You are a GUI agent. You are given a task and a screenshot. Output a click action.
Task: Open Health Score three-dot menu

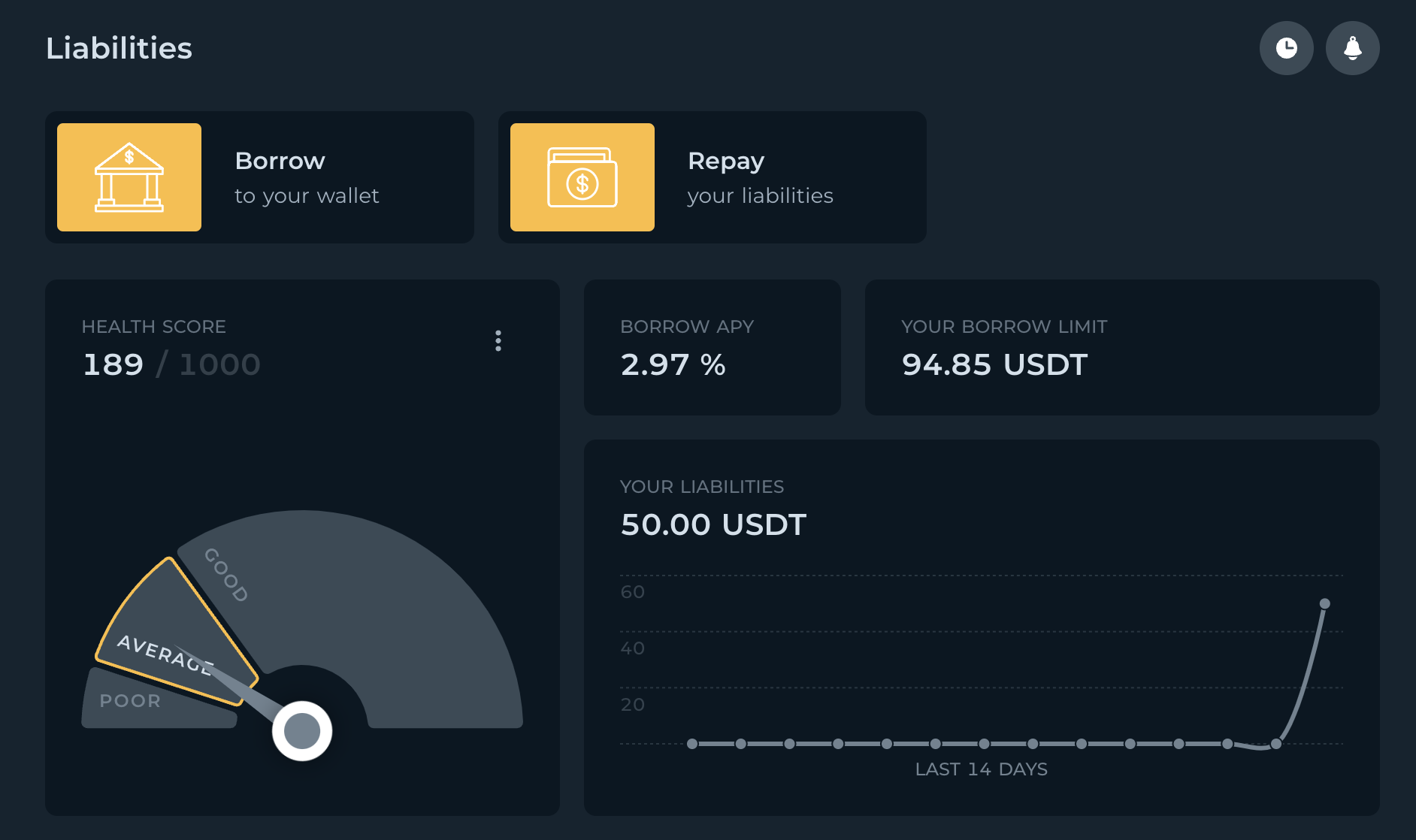(x=498, y=341)
